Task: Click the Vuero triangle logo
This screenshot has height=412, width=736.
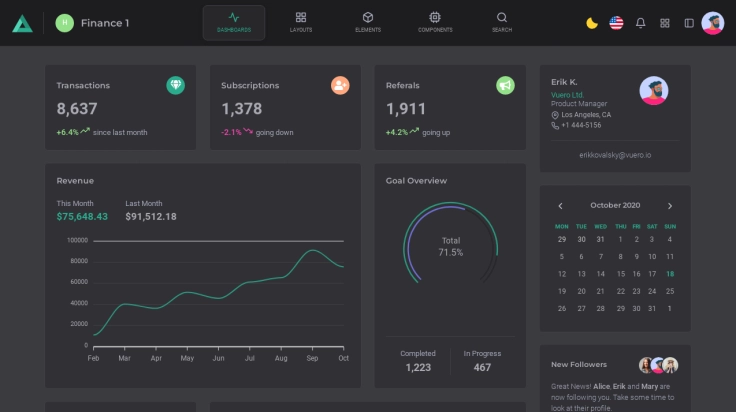Action: [x=22, y=23]
